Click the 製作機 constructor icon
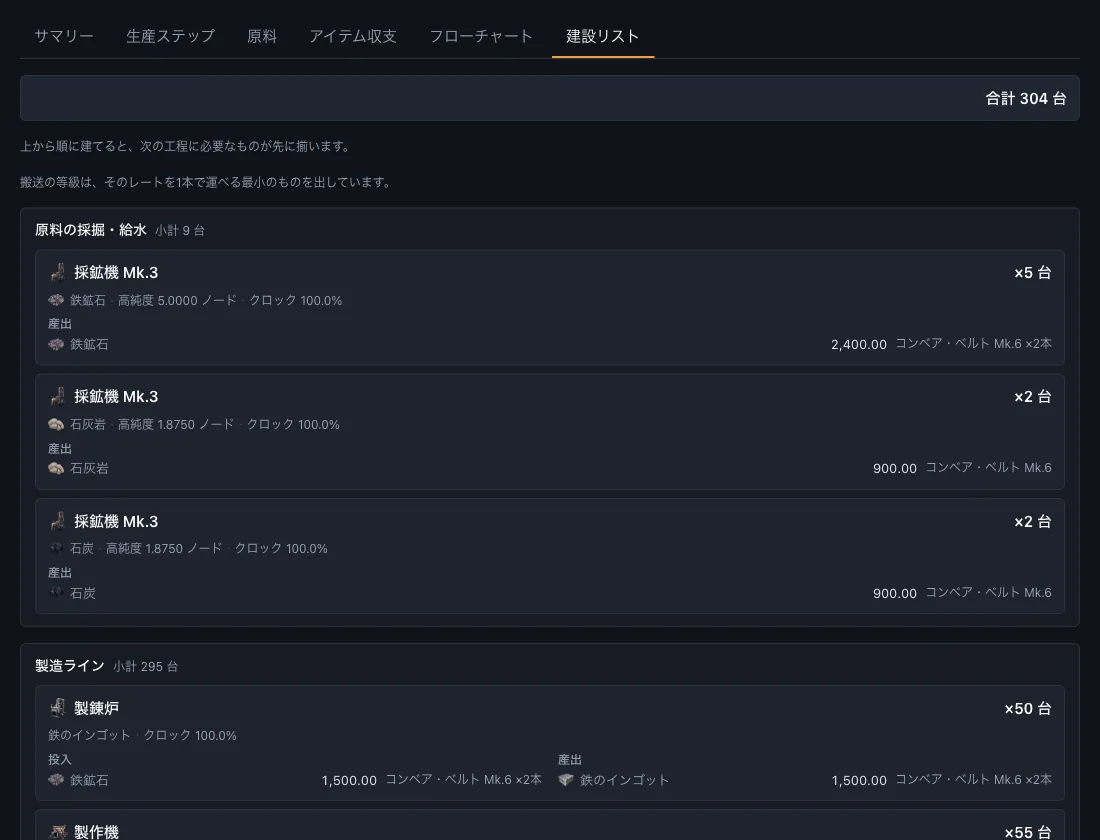 tap(58, 832)
